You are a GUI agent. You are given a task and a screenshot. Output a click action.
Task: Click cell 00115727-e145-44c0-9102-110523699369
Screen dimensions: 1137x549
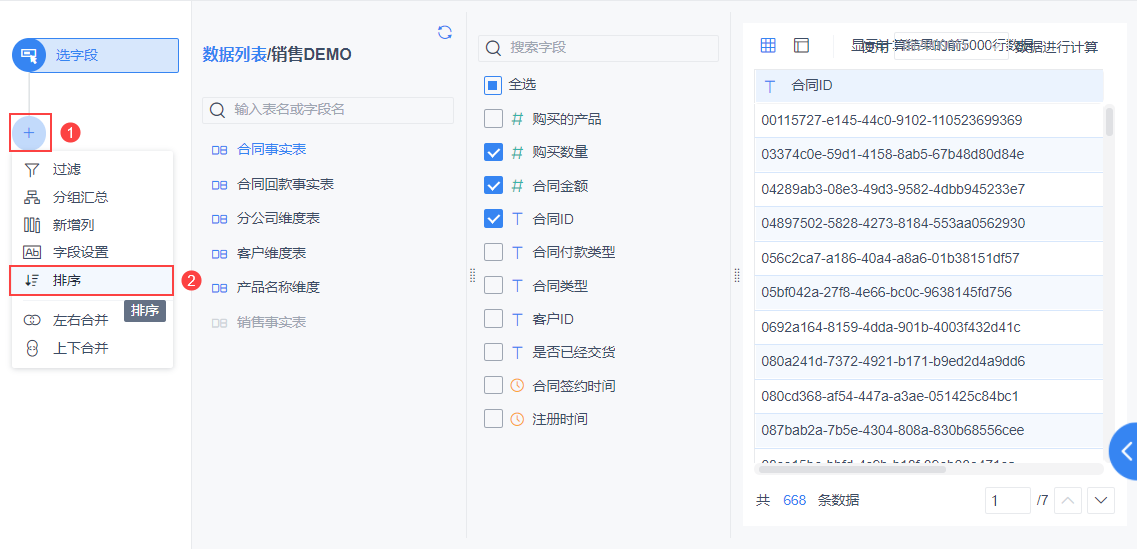coord(929,120)
